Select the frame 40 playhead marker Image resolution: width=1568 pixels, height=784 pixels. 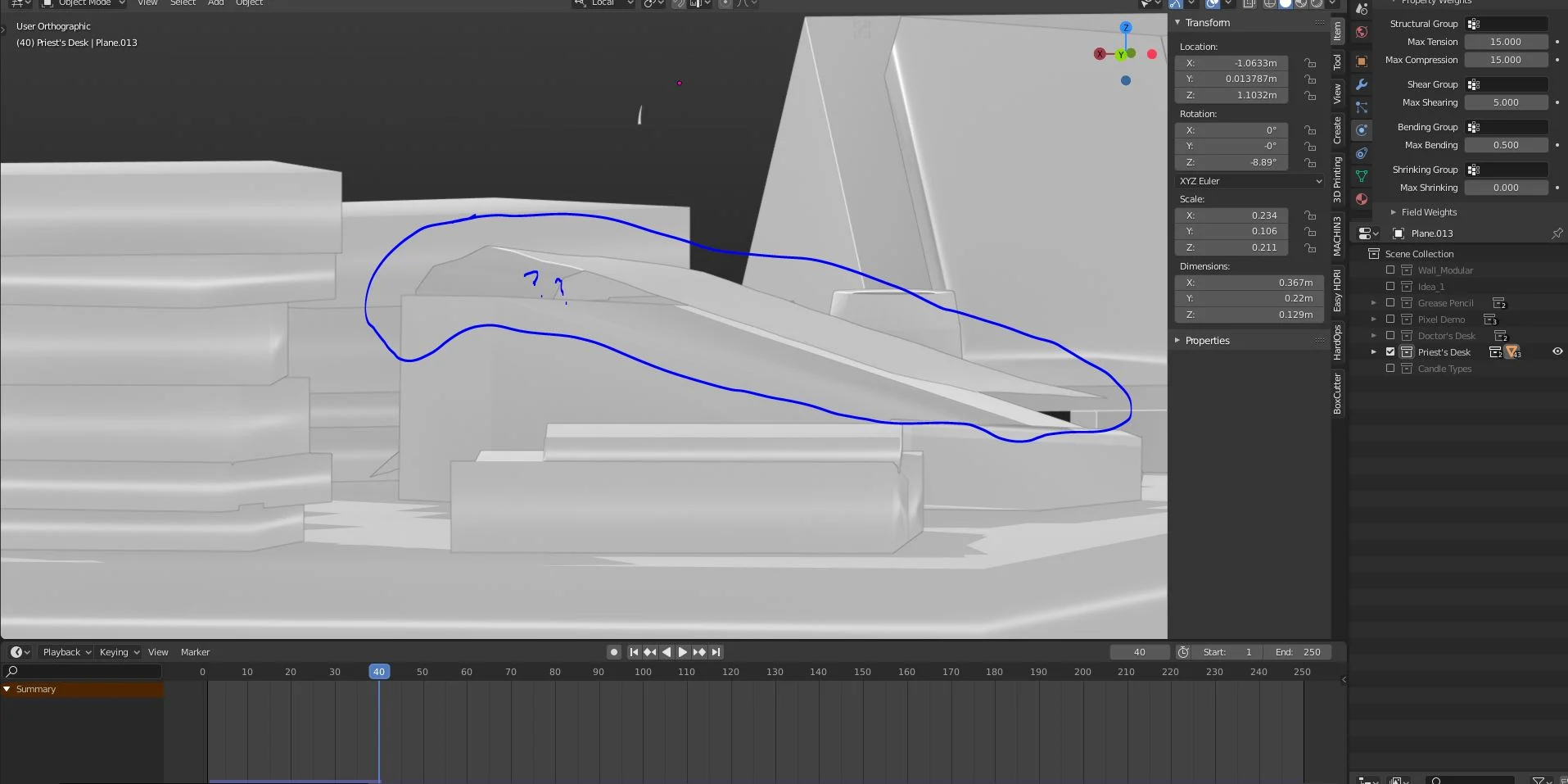378,672
